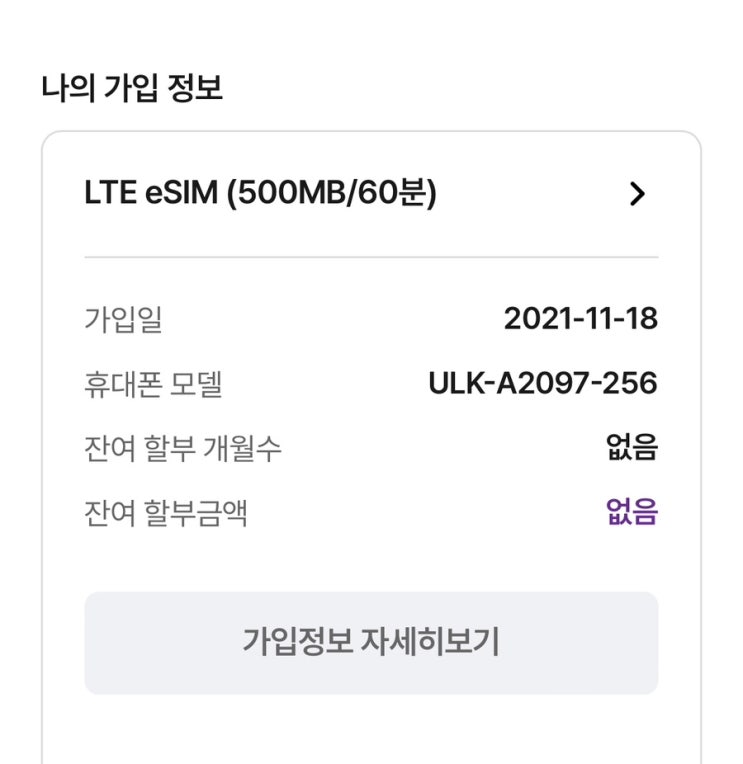Click the 2021-11-18 join date value
Viewport: 743px width, 764px height.
(580, 319)
